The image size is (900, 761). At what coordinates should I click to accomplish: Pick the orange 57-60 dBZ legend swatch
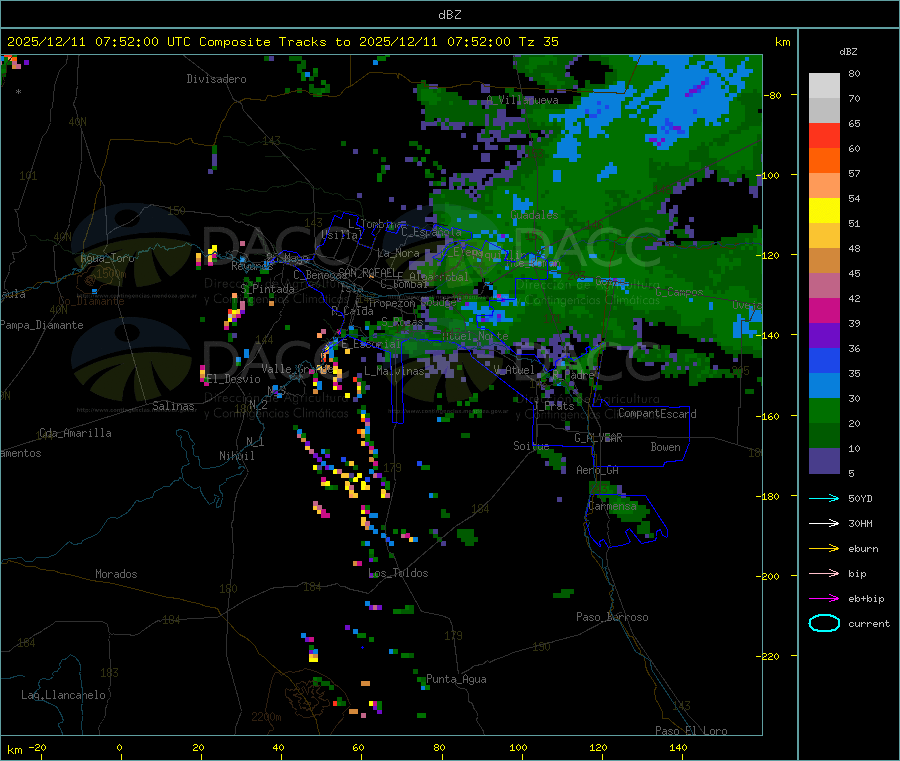coord(824,161)
